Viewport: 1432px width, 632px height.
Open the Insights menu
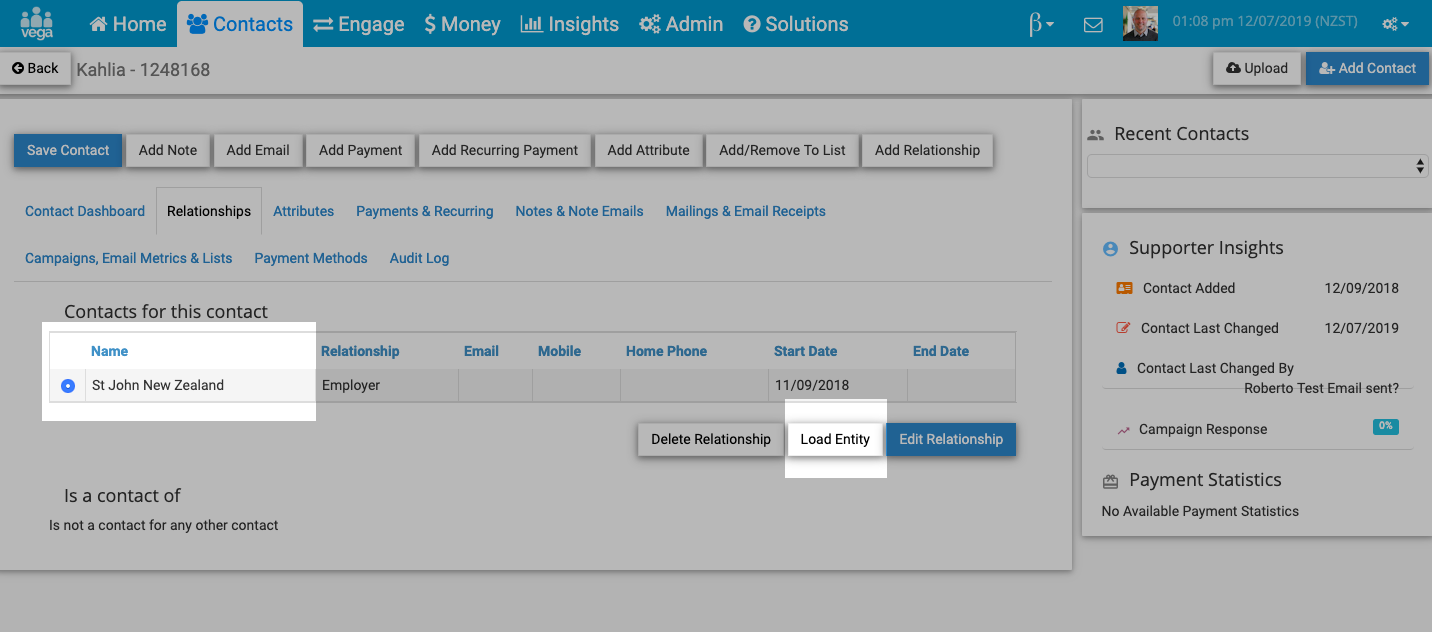(x=570, y=24)
